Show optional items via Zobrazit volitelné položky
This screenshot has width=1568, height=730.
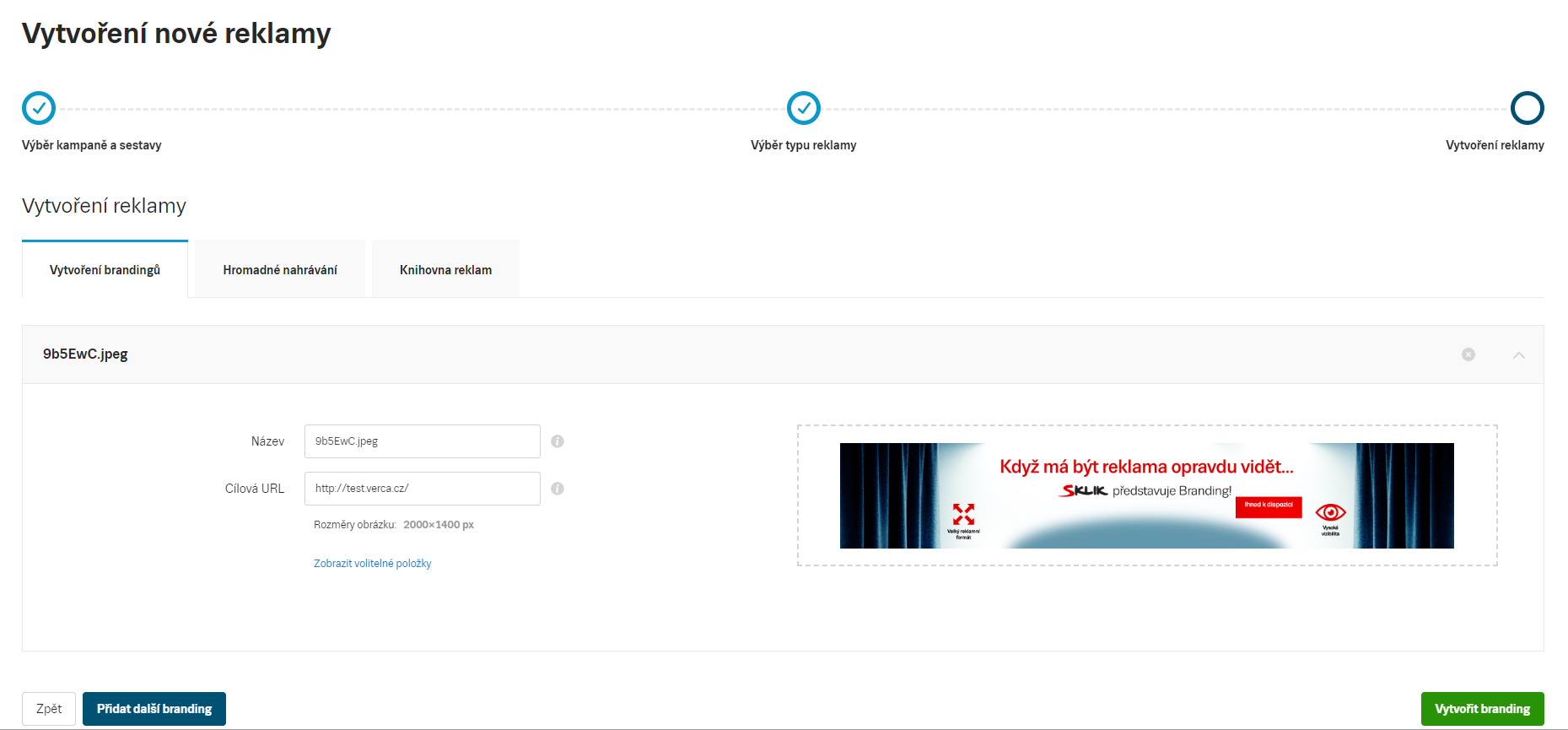pos(372,564)
